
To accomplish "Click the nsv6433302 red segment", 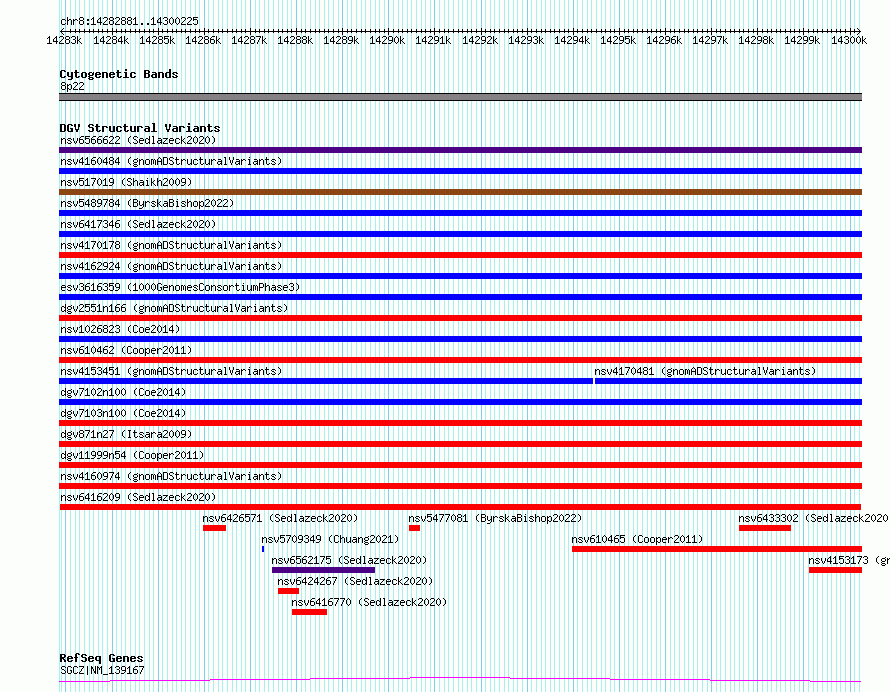I will pyautogui.click(x=765, y=528).
